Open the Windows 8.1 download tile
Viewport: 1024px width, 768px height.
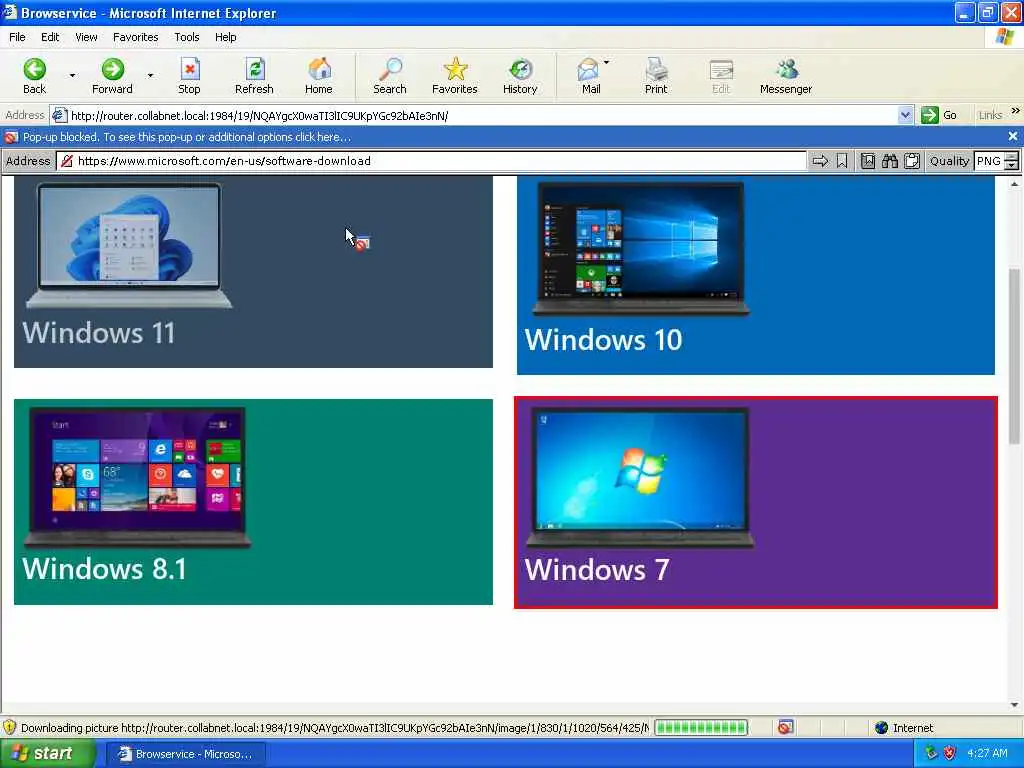coord(253,502)
